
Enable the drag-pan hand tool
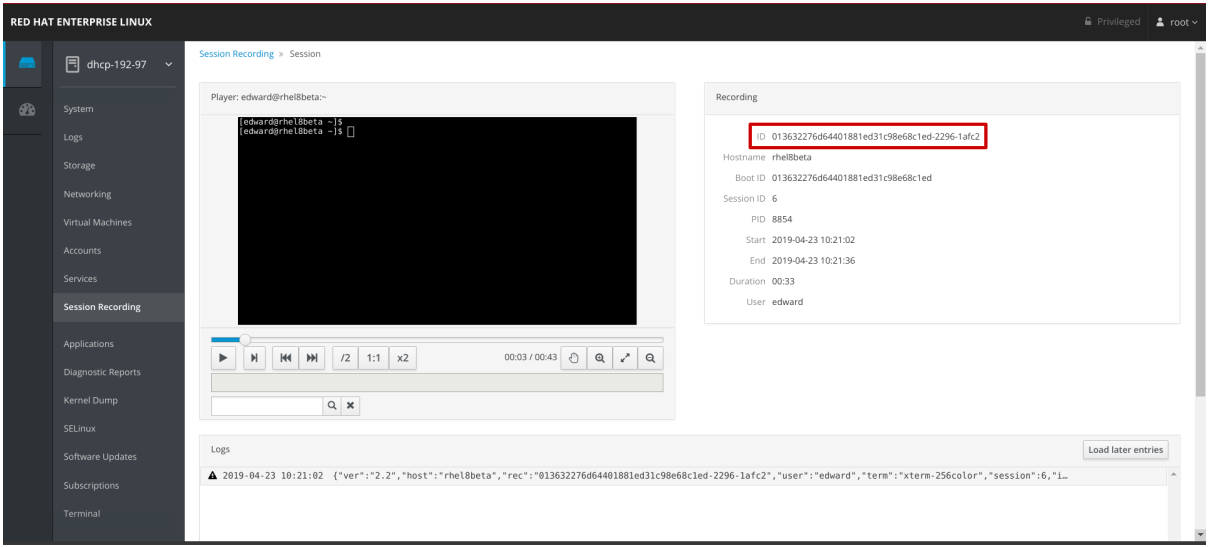coord(573,358)
